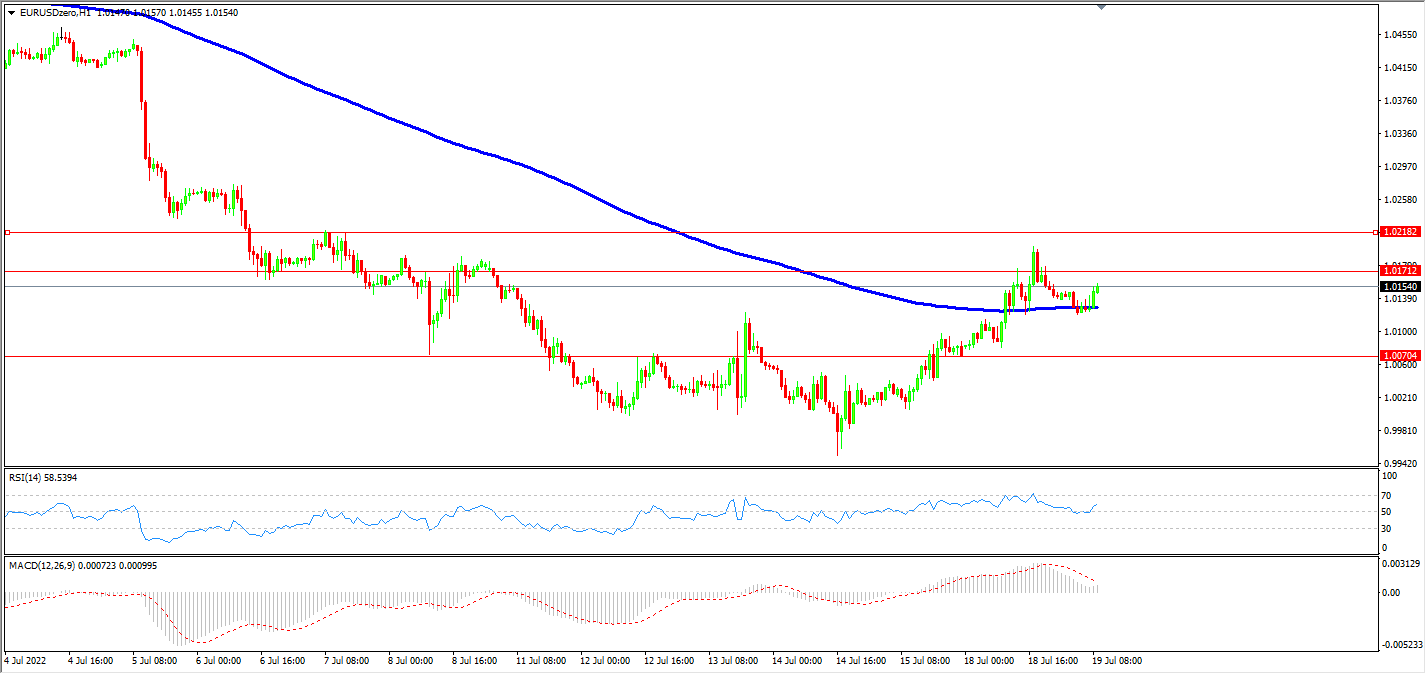Click the 1.03360 price scale value
The width and height of the screenshot is (1426, 674).
pos(1400,134)
